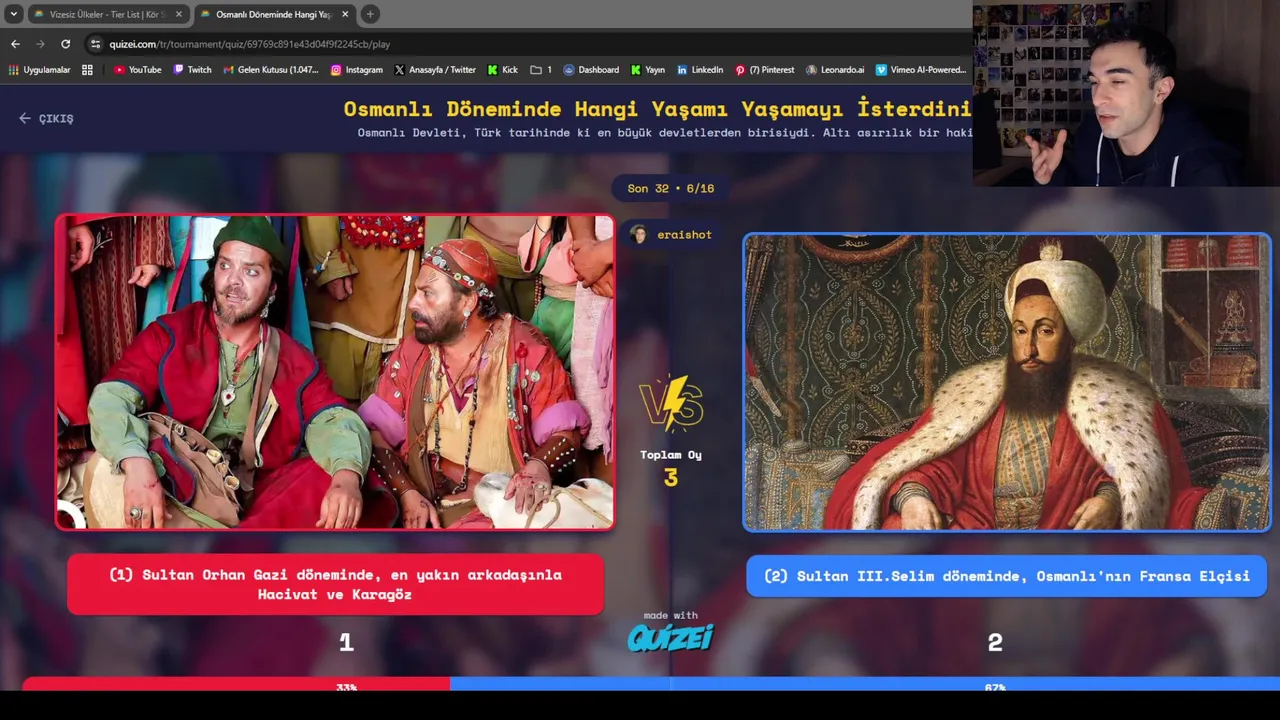Click the red 33% vote bar

tap(236, 684)
